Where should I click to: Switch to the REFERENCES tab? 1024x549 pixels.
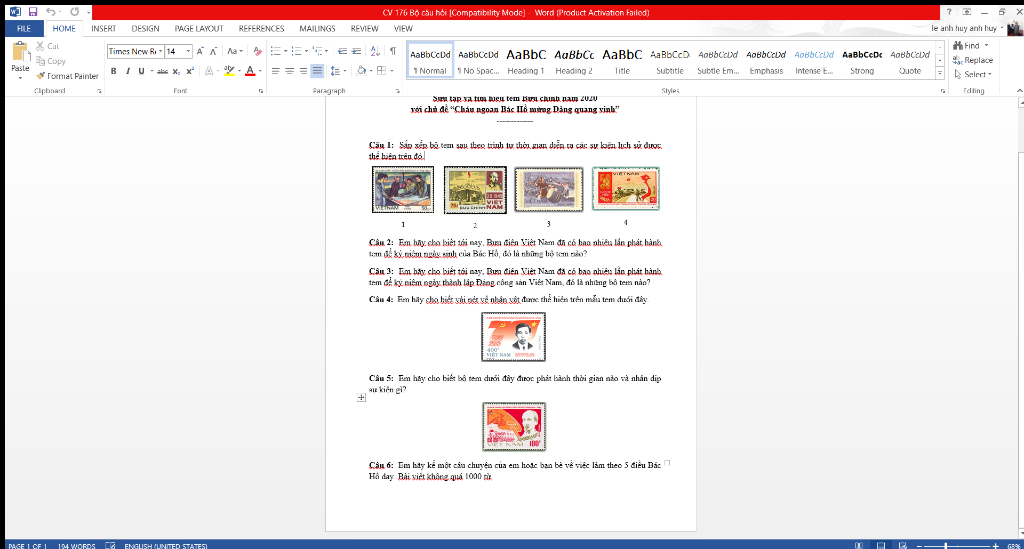coord(261,28)
